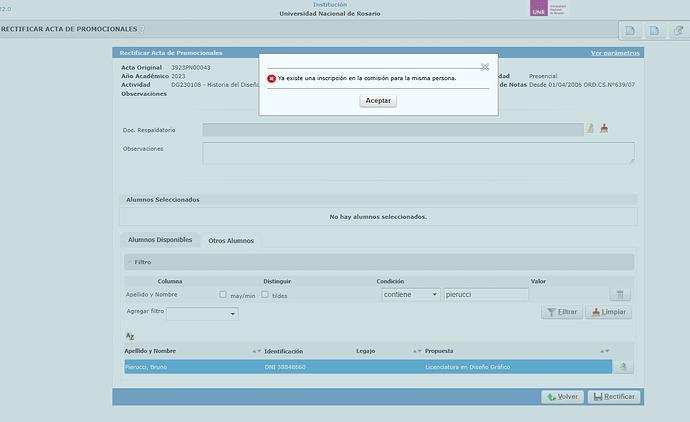690x422 pixels.
Task: Switch to Alumnos Disponibles tab
Action: pyautogui.click(x=160, y=240)
